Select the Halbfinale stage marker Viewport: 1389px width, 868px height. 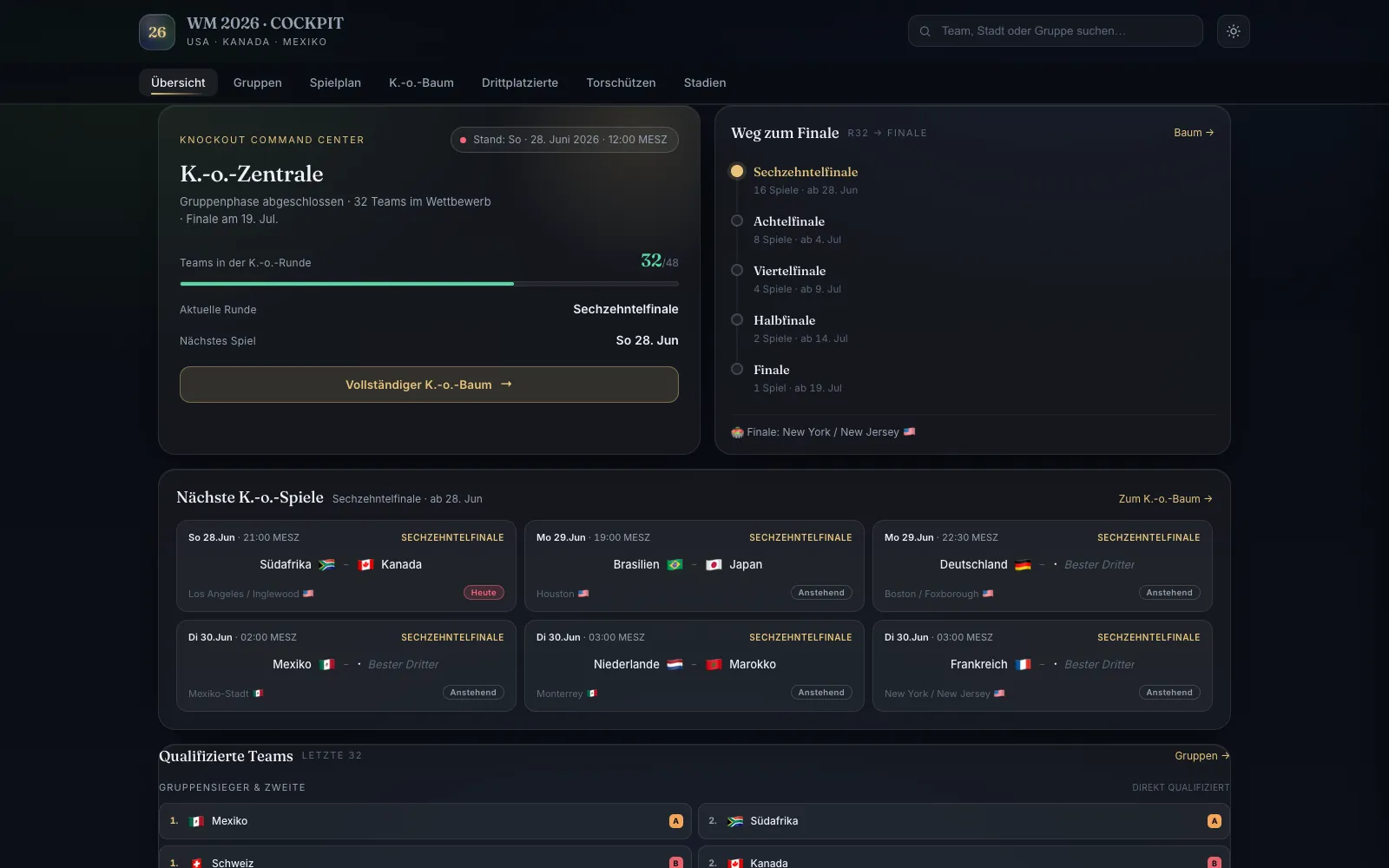click(737, 319)
